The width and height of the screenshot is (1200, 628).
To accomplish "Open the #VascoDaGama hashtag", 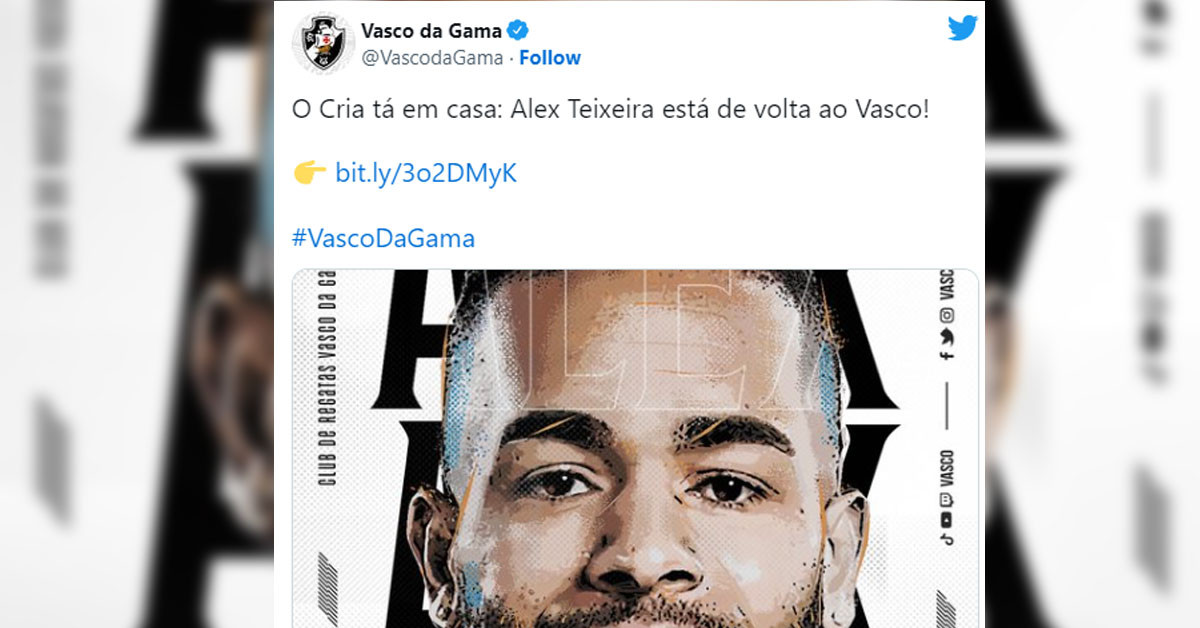I will point(384,238).
